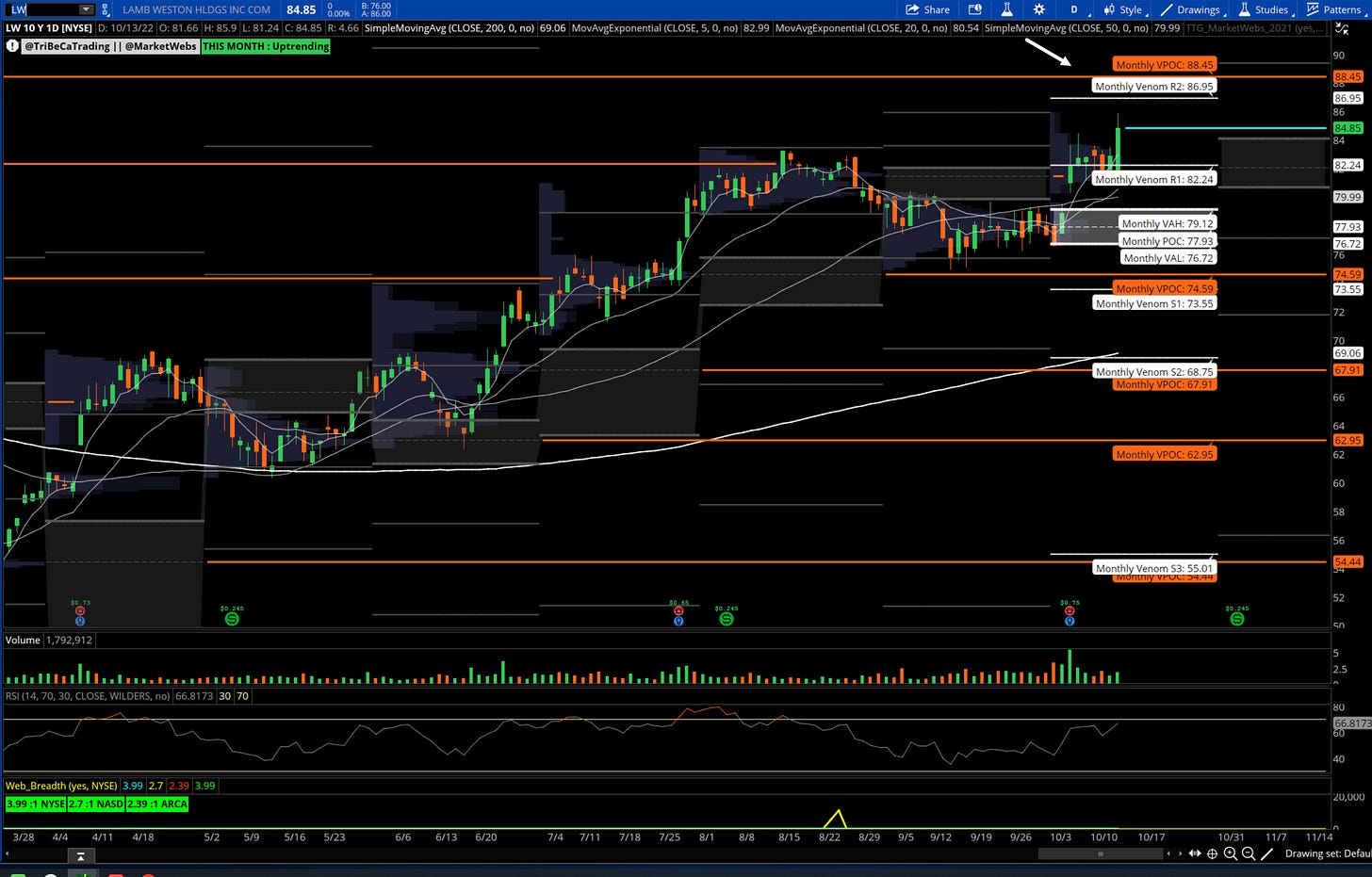Open Drawing set selector

click(x=1327, y=853)
